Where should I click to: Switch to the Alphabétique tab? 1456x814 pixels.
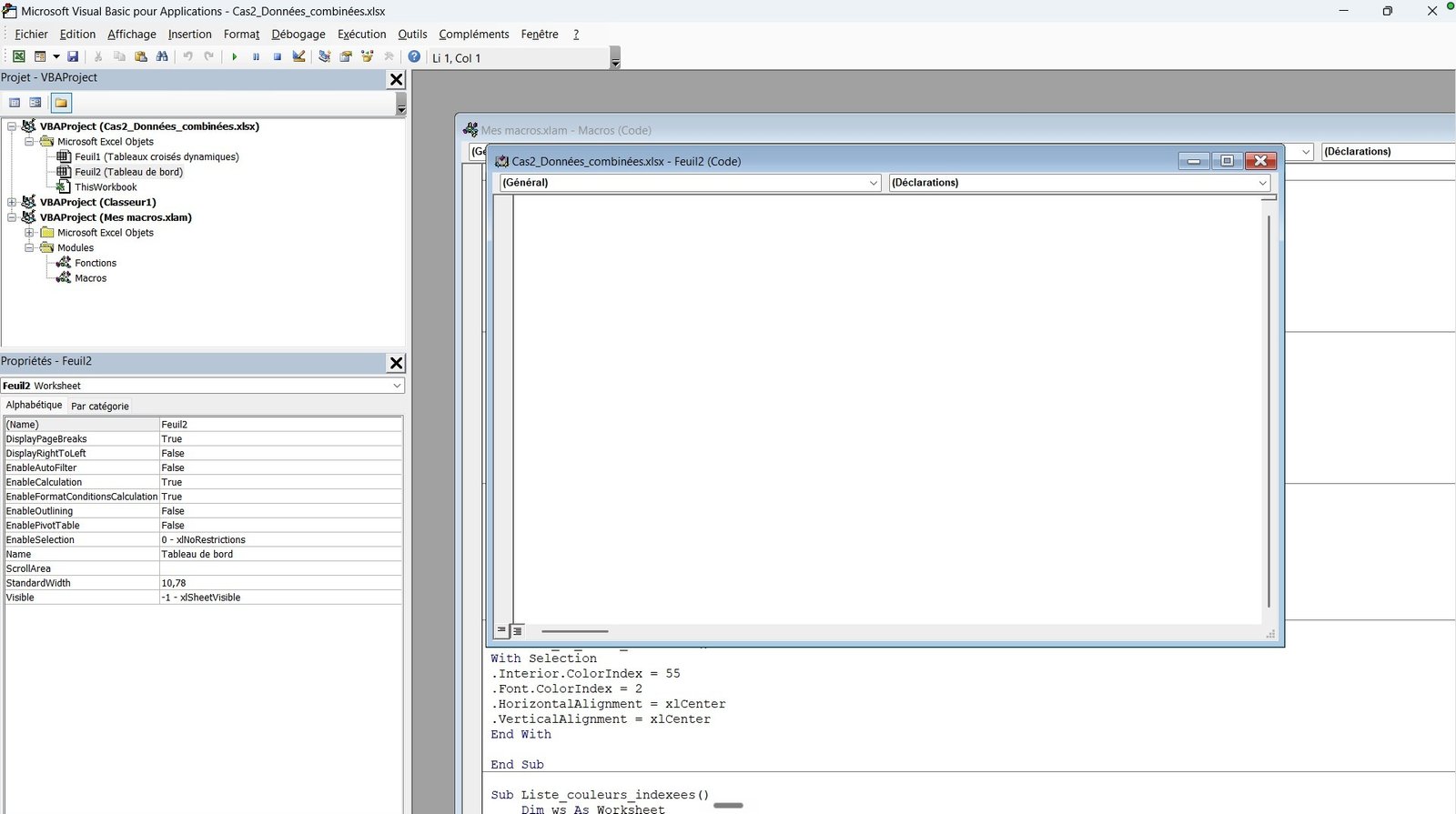pyautogui.click(x=34, y=405)
